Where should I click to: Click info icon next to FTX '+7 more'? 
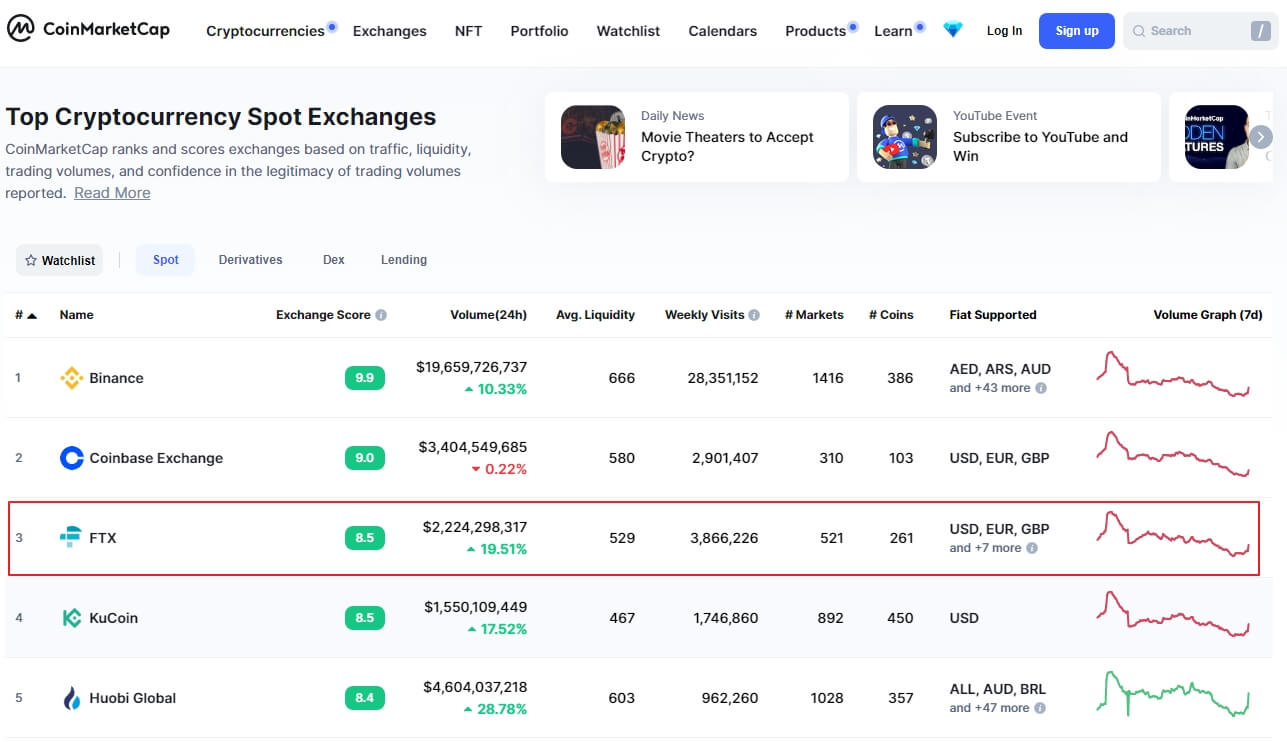tap(1032, 548)
